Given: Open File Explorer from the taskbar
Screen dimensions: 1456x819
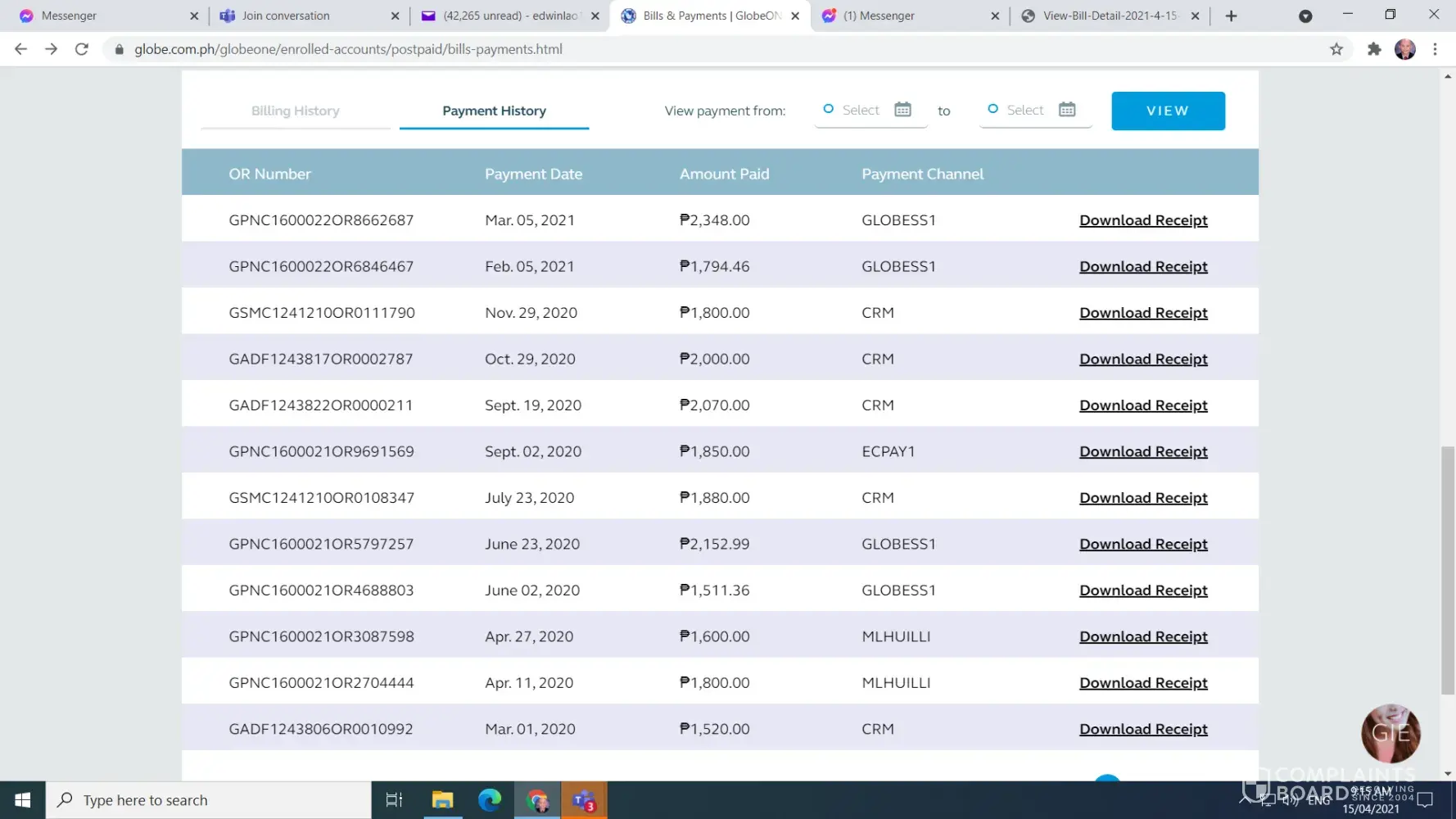Looking at the screenshot, I should pyautogui.click(x=442, y=800).
